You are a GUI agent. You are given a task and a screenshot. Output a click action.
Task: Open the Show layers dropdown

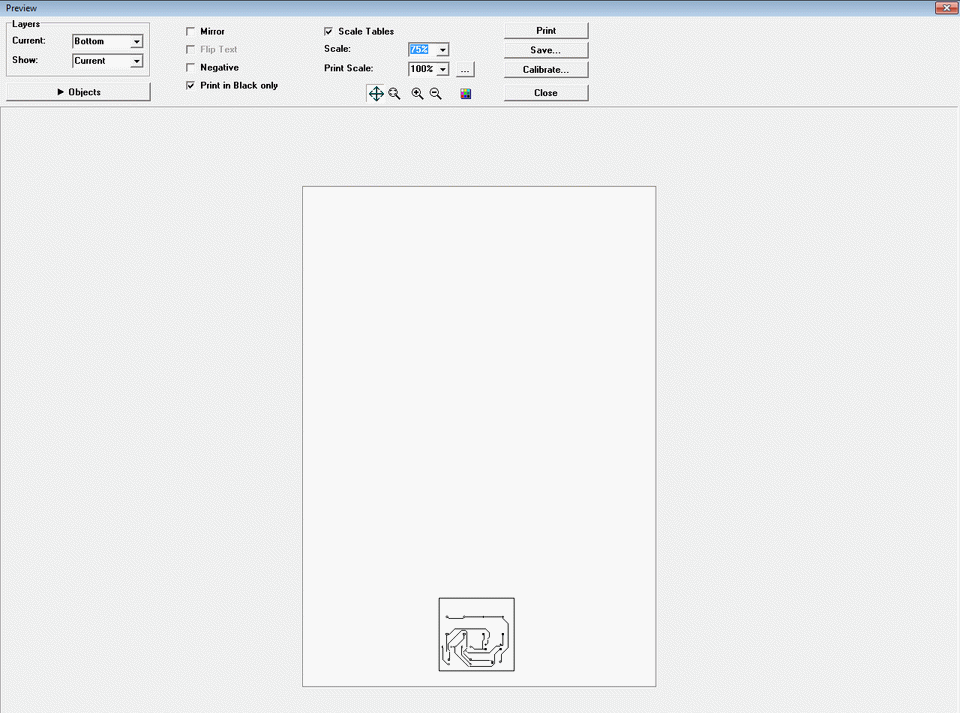pyautogui.click(x=108, y=61)
